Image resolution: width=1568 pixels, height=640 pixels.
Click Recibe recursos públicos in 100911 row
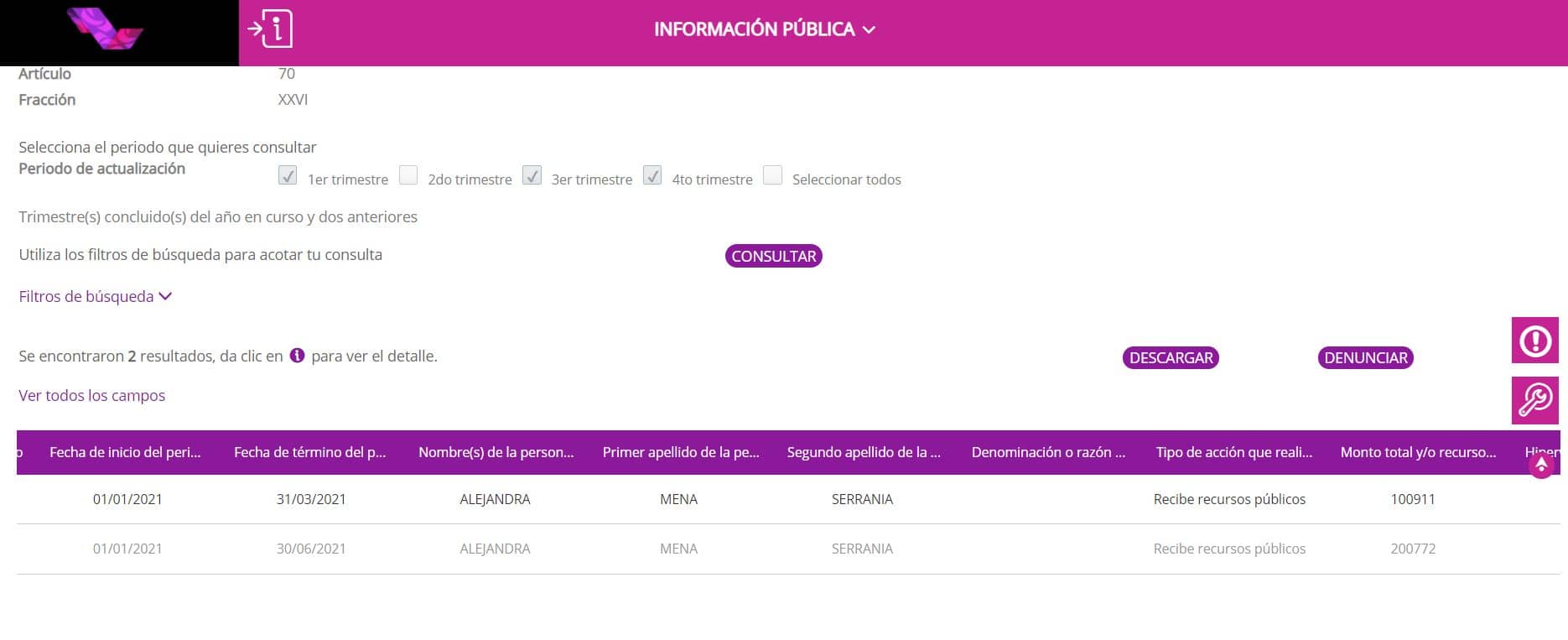tap(1229, 499)
